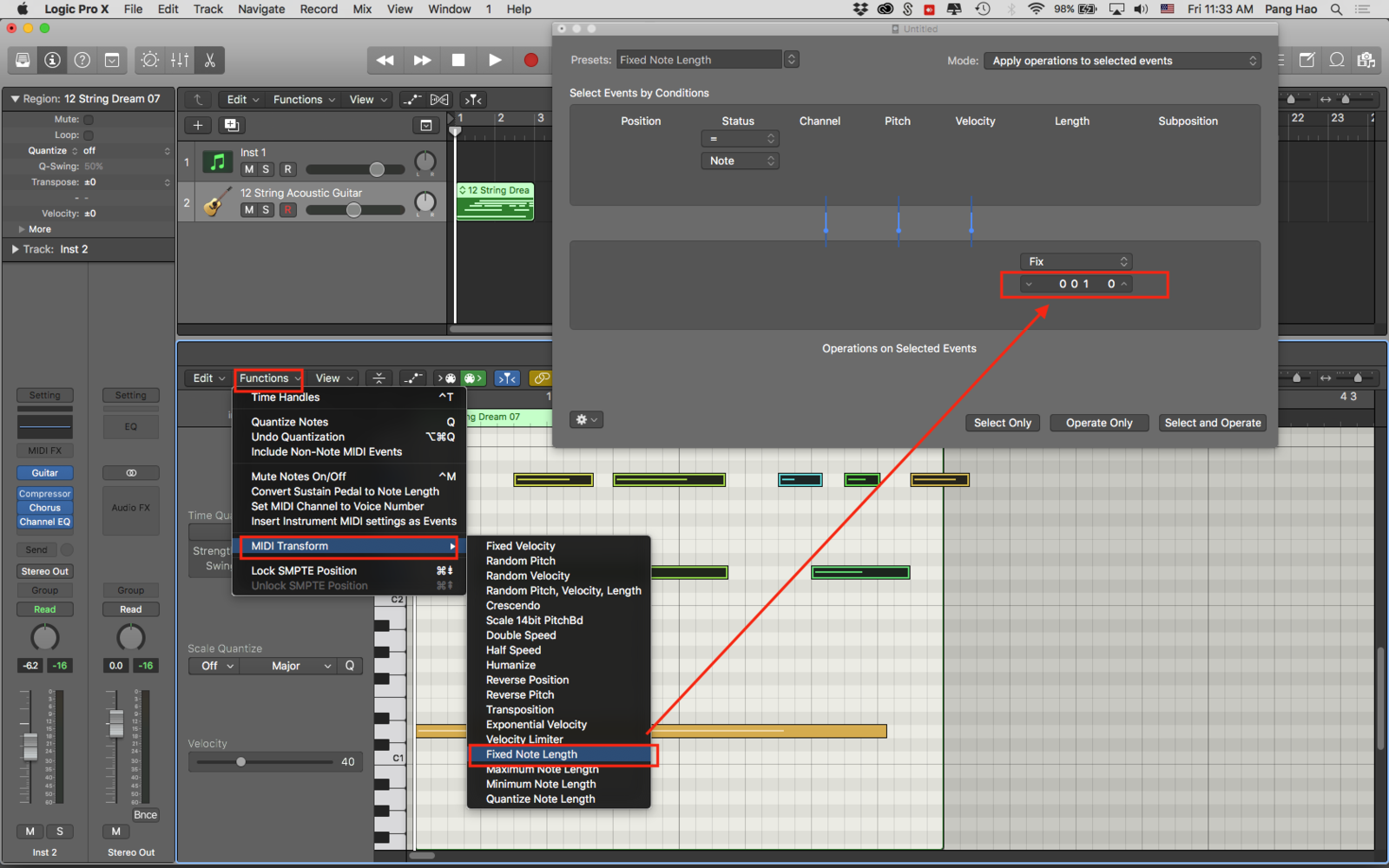Viewport: 1389px width, 868px height.
Task: Open Time Machine menu bar icon
Action: (983, 10)
